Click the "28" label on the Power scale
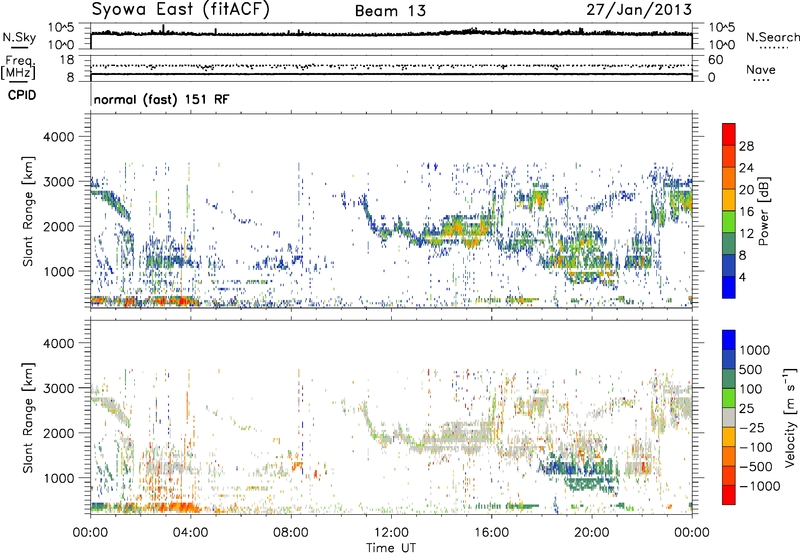The width and height of the screenshot is (800, 554). [x=746, y=146]
